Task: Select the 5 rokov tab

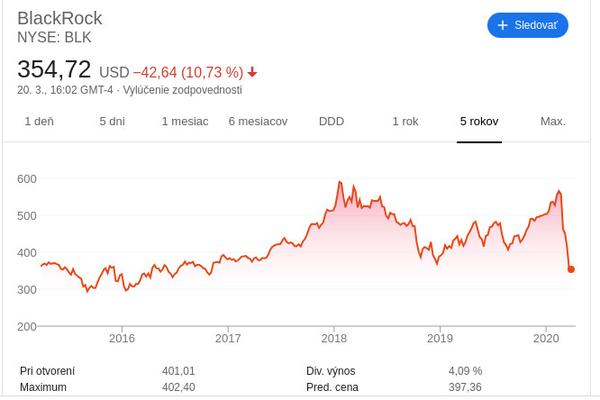Action: click(x=479, y=121)
